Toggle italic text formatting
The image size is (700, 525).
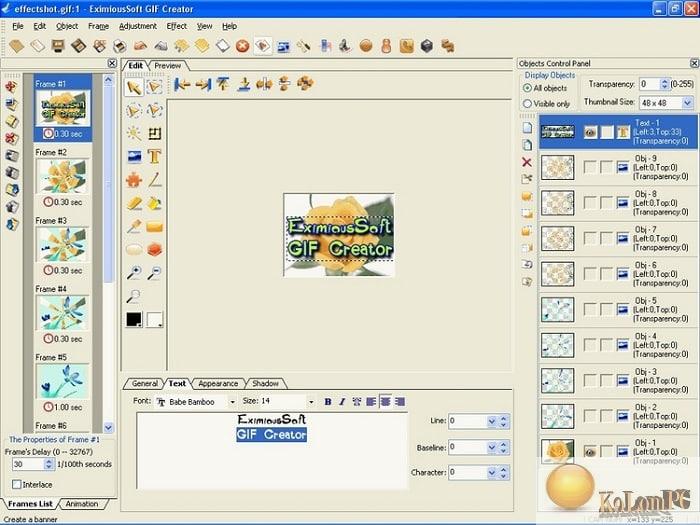click(342, 402)
